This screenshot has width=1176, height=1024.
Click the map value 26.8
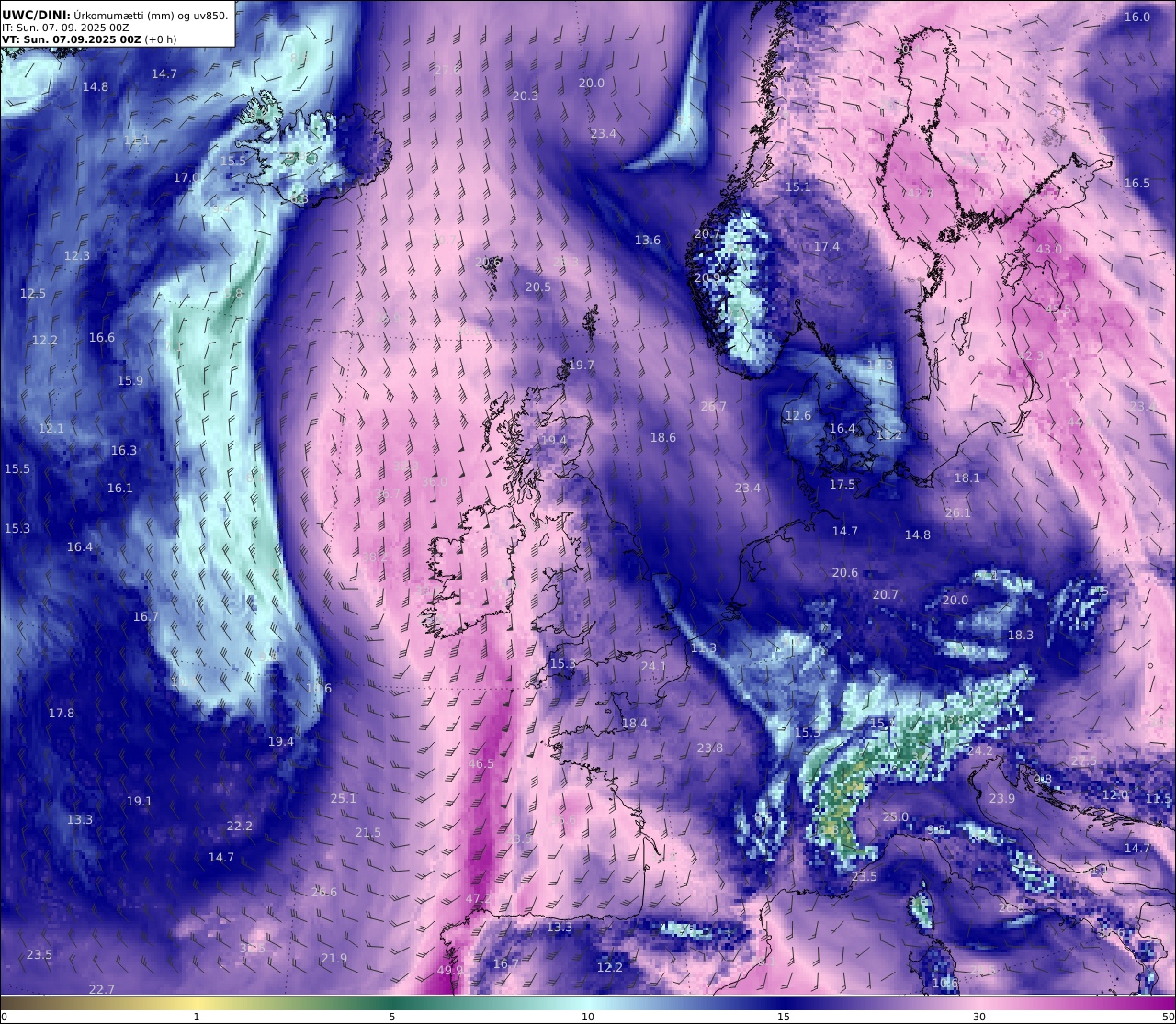[x=1012, y=907]
